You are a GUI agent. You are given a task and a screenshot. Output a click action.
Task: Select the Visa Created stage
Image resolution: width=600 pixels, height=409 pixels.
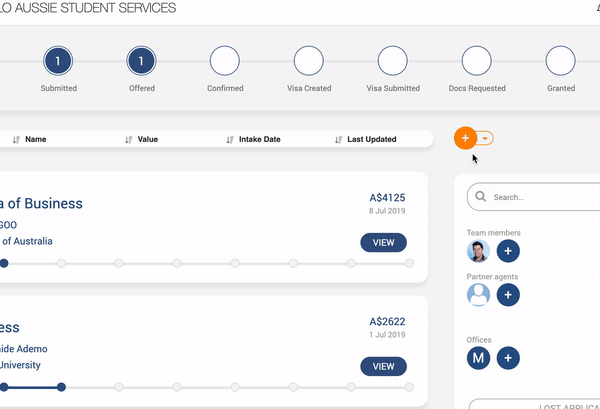[309, 62]
